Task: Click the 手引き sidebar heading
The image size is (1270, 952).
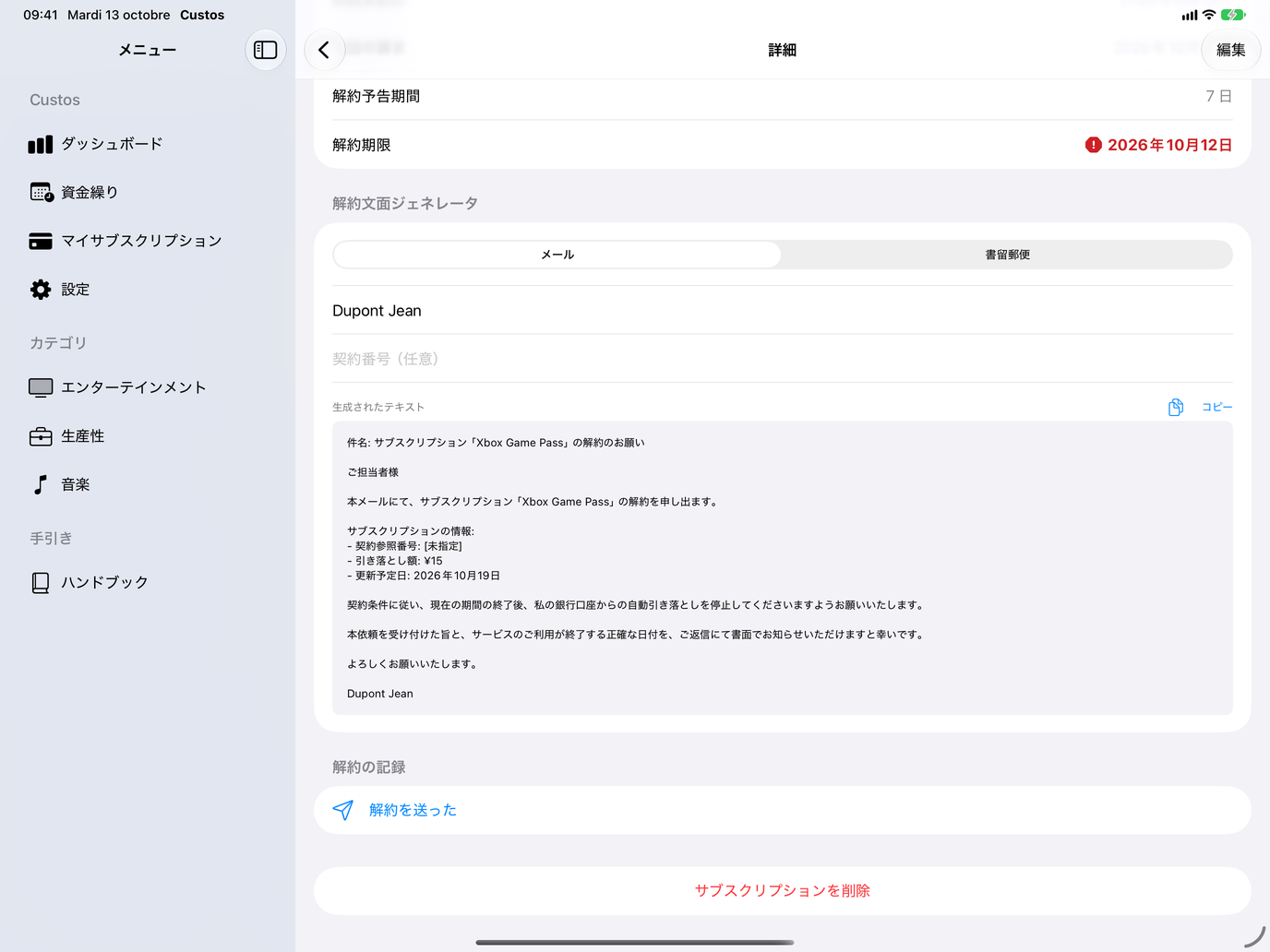Action: click(51, 538)
